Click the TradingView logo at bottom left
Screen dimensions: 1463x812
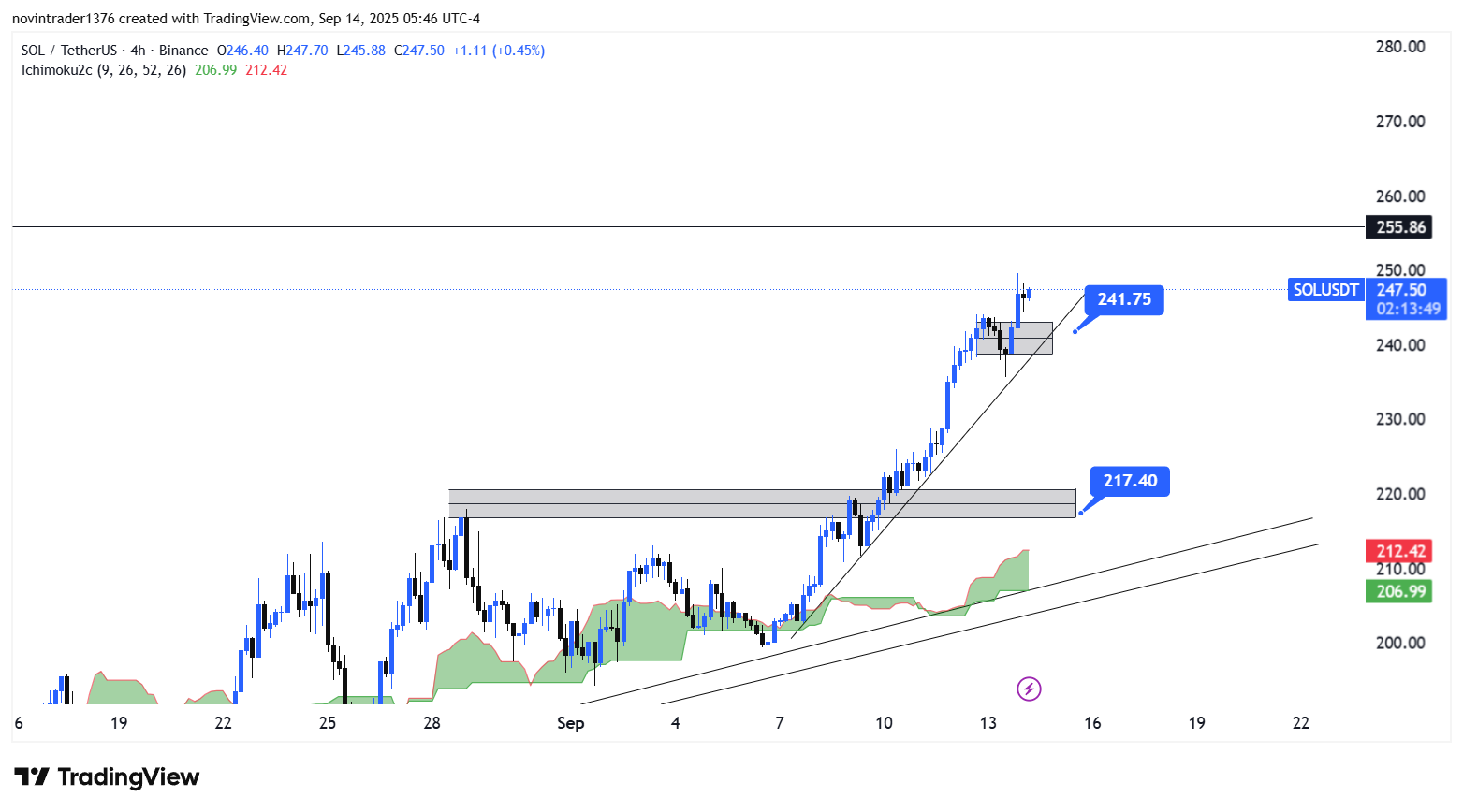tap(107, 777)
